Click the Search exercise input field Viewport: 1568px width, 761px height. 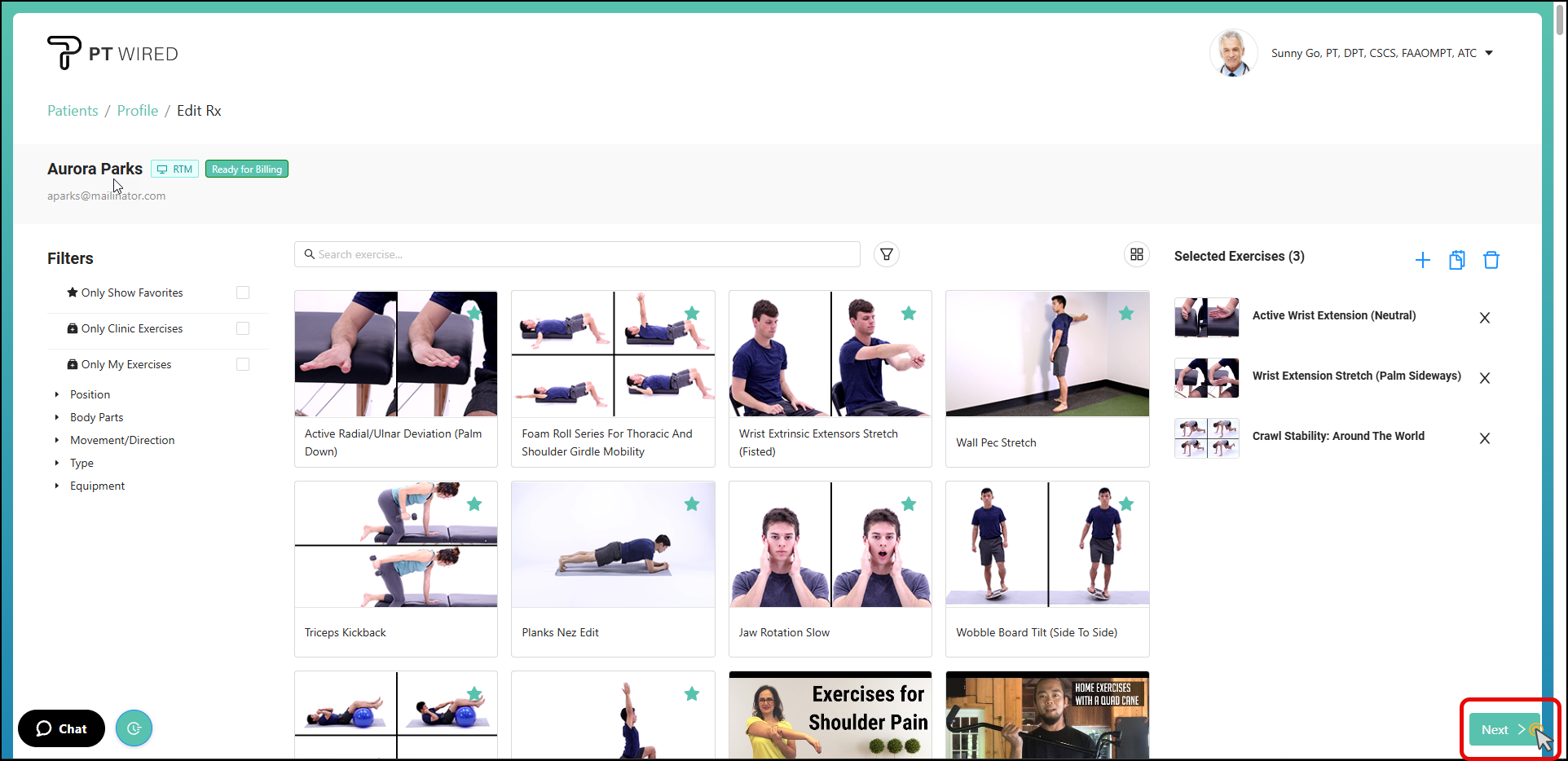pyautogui.click(x=577, y=254)
